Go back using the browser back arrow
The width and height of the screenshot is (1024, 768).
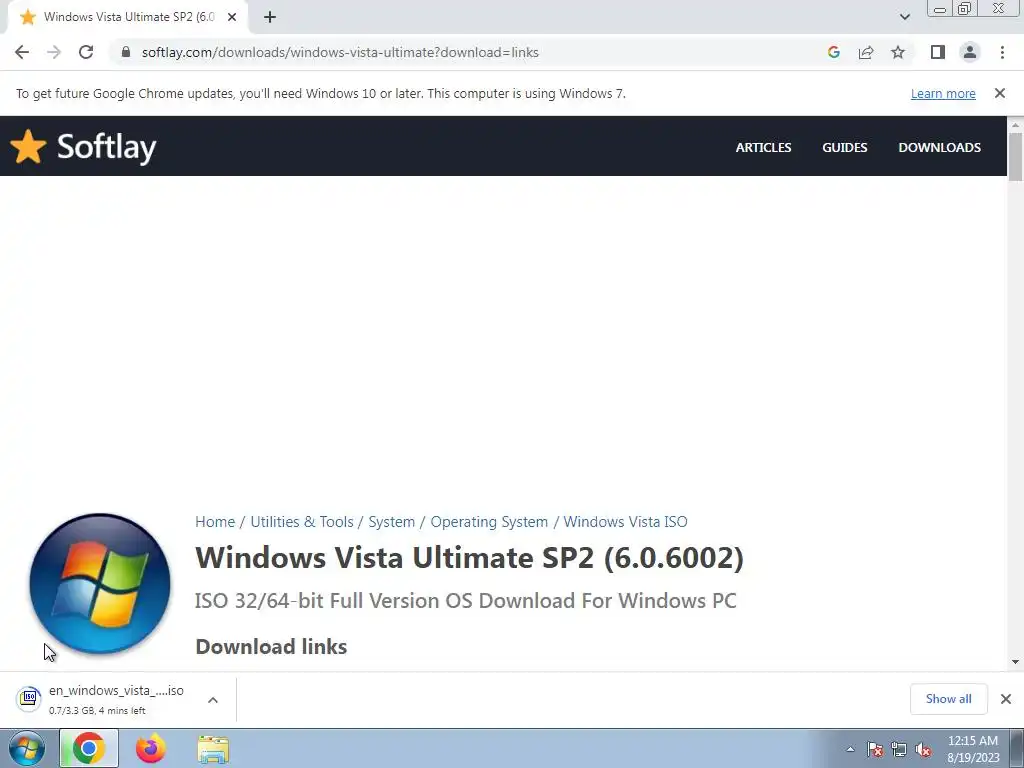coord(22,52)
